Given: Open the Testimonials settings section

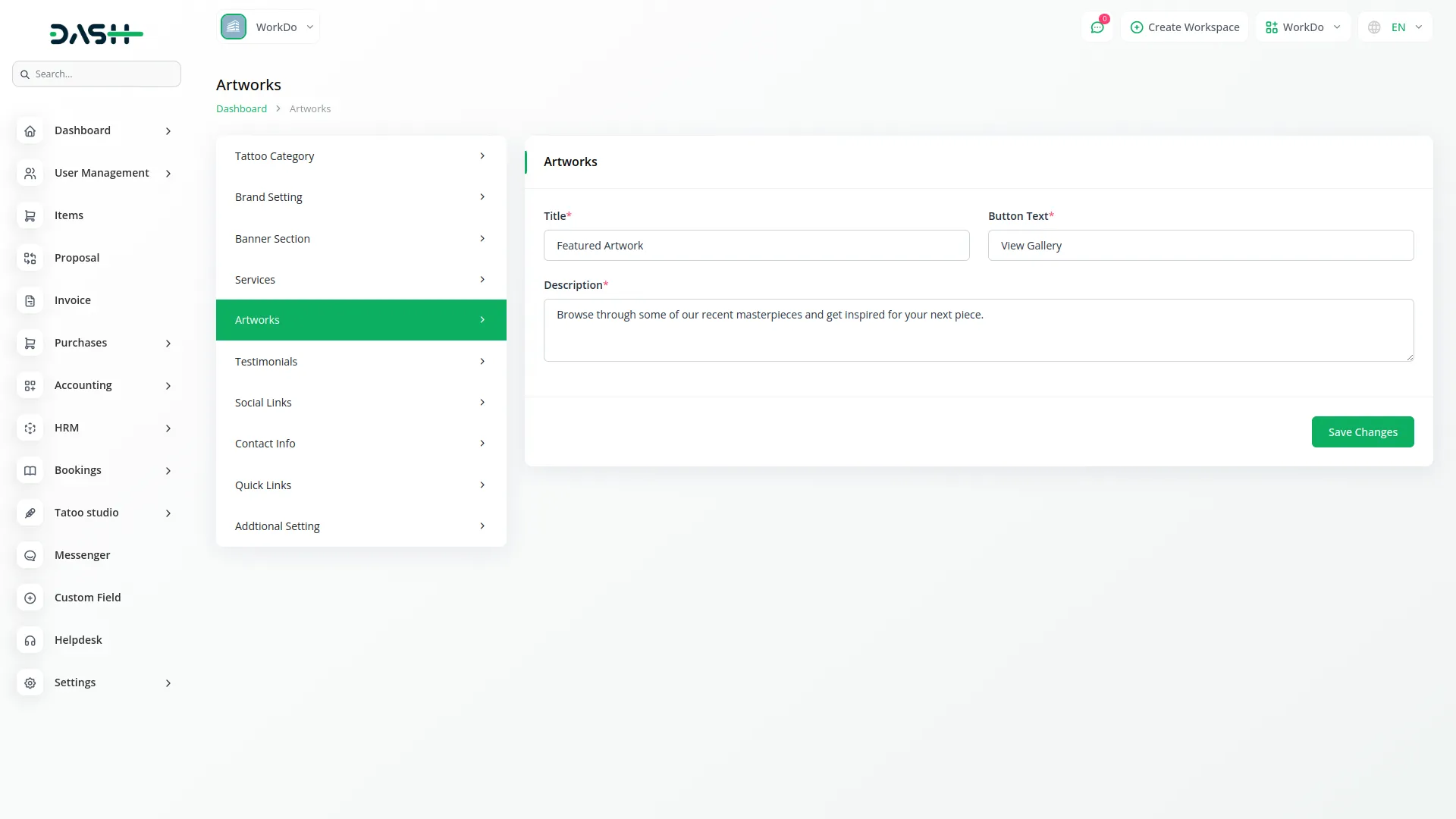Looking at the screenshot, I should pos(360,362).
